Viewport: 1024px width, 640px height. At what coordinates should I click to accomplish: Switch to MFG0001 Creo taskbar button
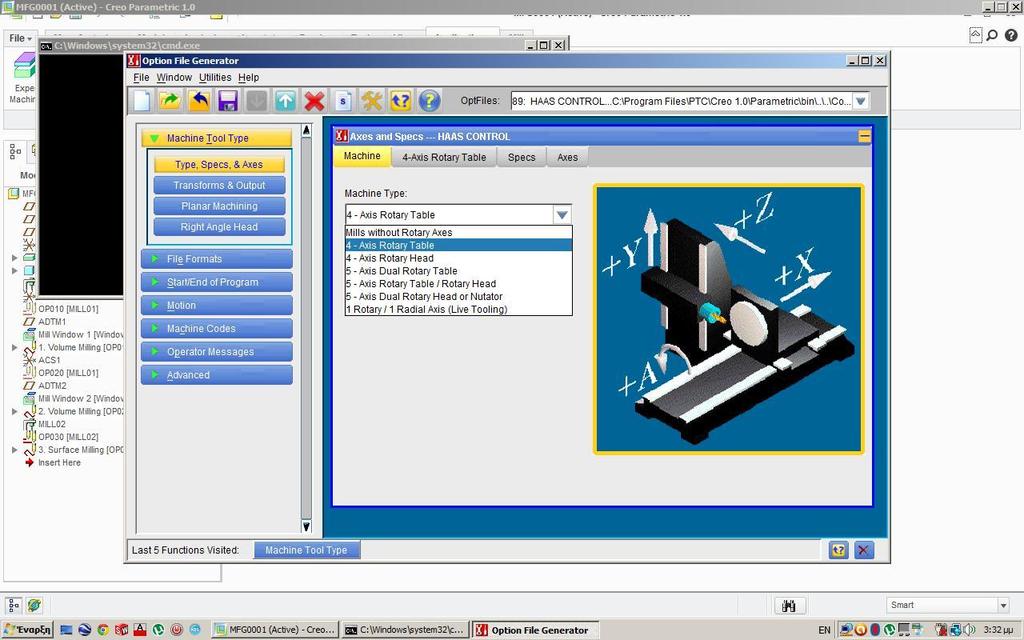pos(276,630)
